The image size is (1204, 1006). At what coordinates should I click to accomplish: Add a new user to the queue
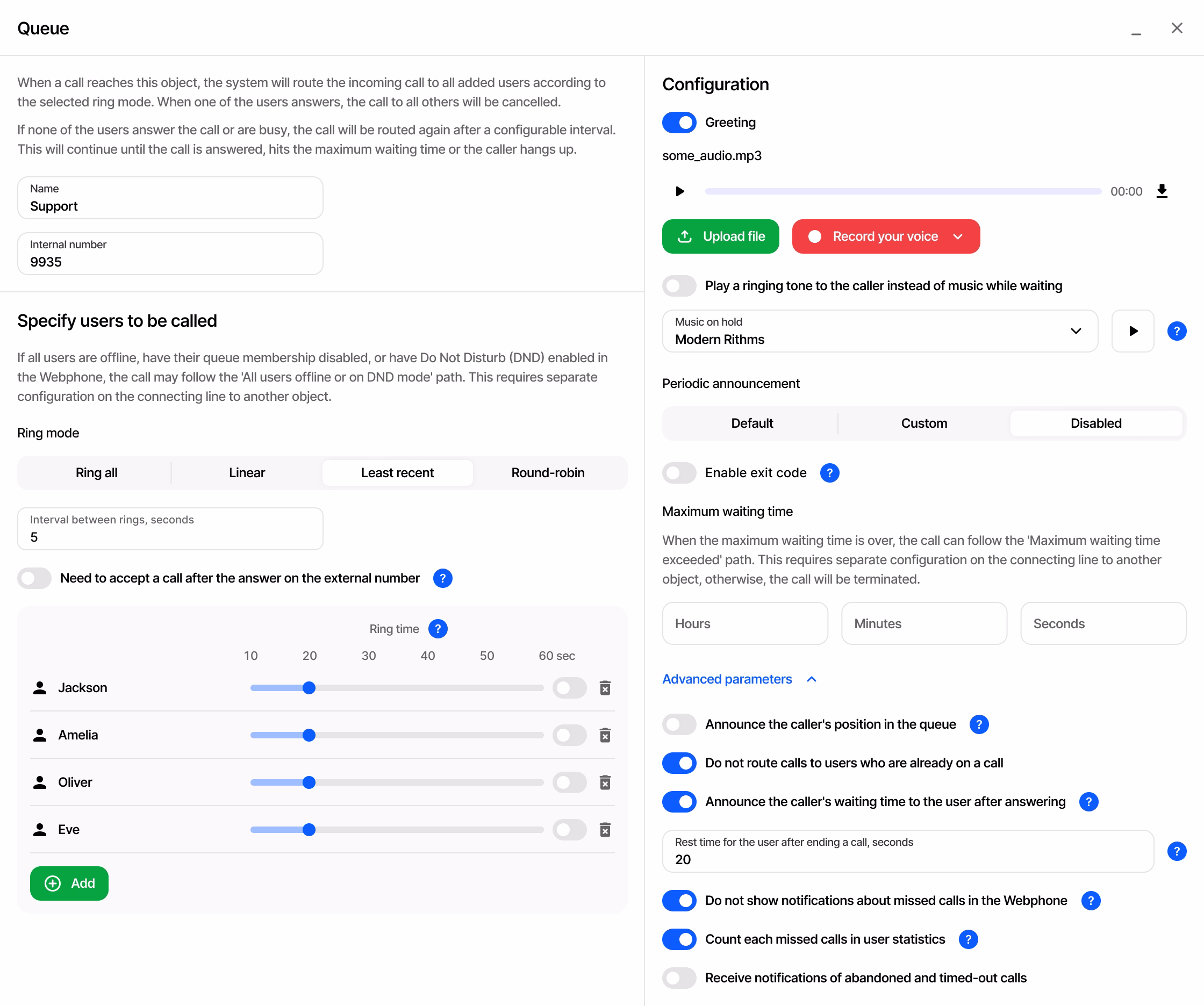coord(69,883)
